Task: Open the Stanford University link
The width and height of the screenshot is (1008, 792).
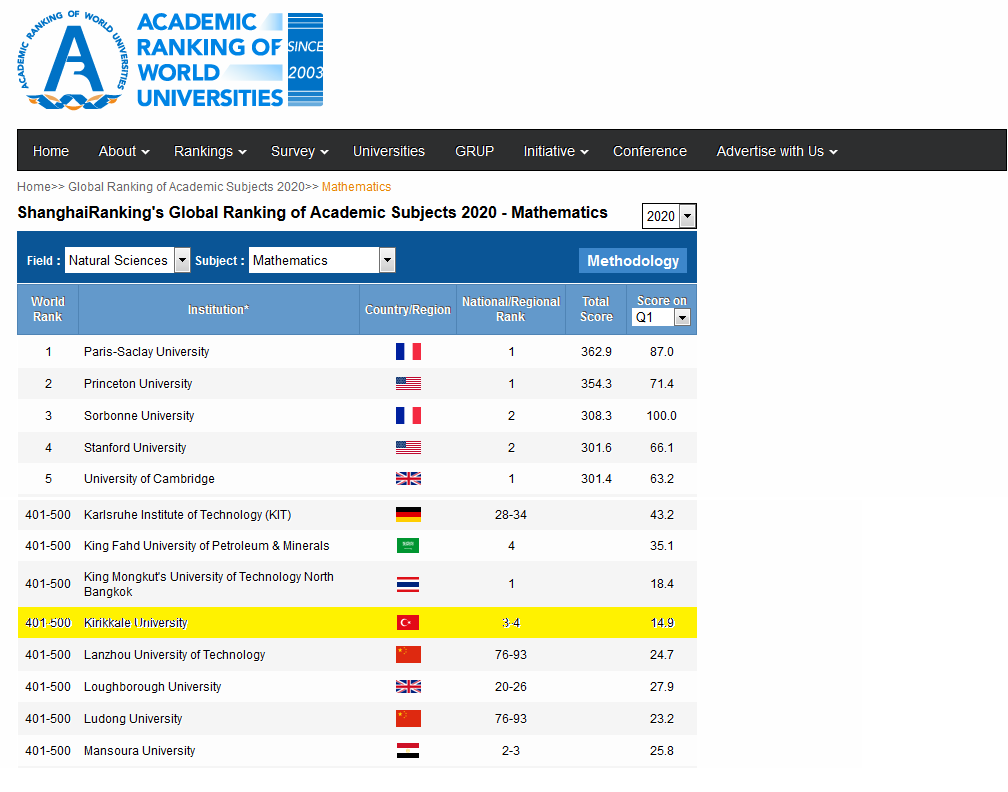Action: tap(135, 448)
